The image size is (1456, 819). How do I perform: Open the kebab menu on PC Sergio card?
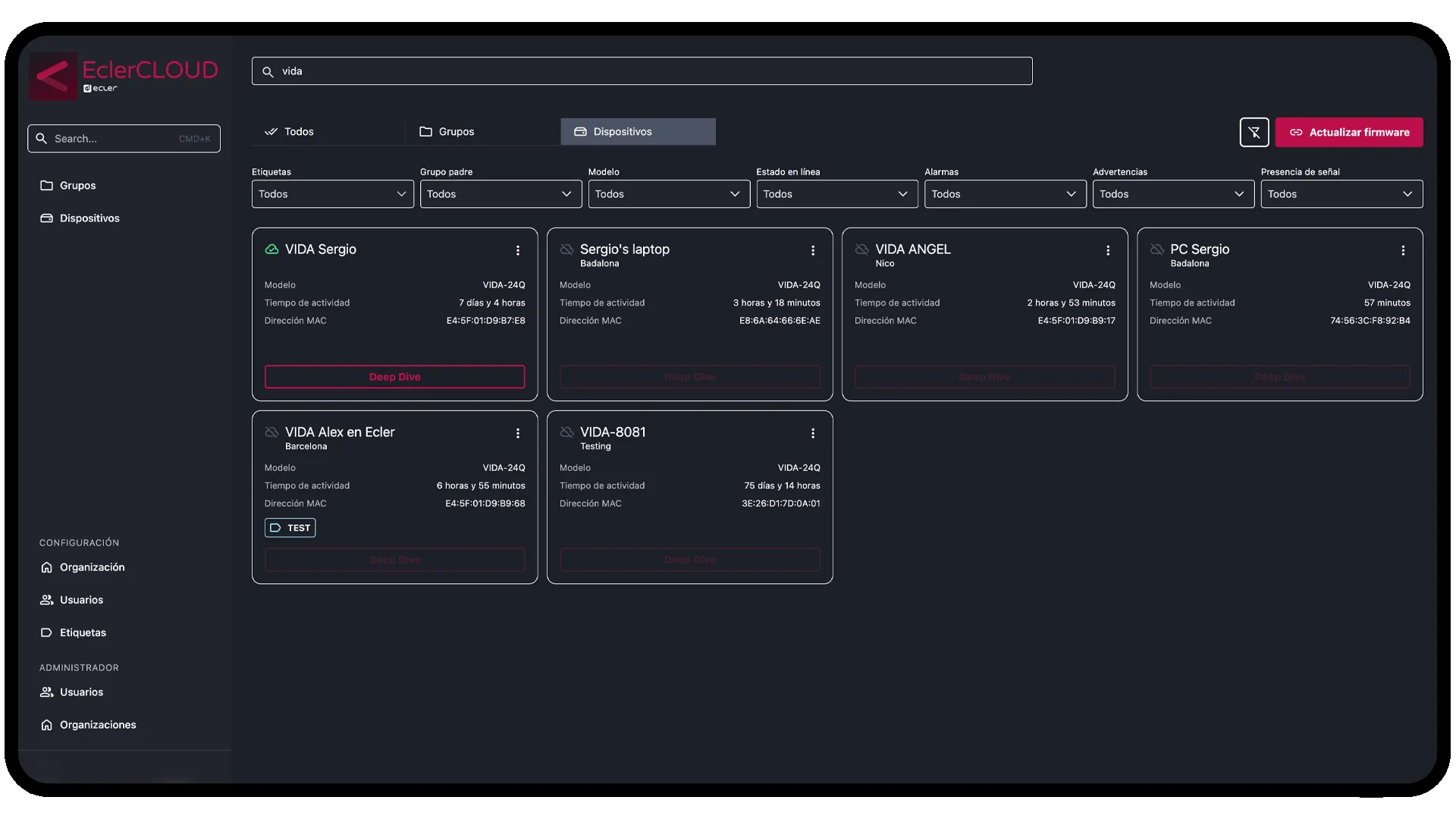(x=1402, y=250)
